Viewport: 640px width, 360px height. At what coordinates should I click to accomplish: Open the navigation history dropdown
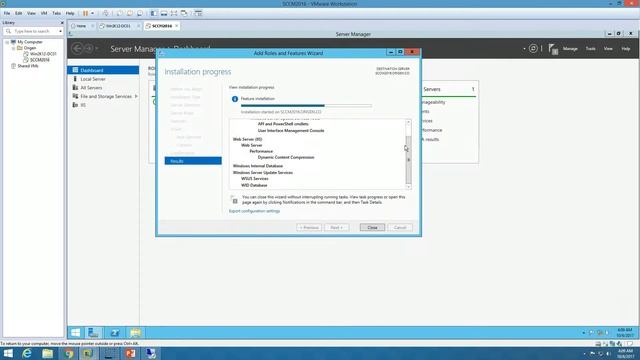click(97, 49)
